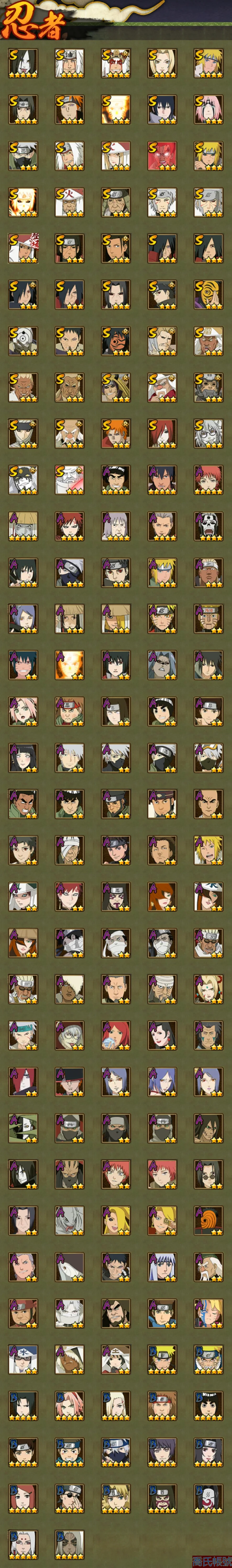Select the A-rank glowing orange flame portrait
This screenshot has height=1568, width=232.
(x=69, y=664)
